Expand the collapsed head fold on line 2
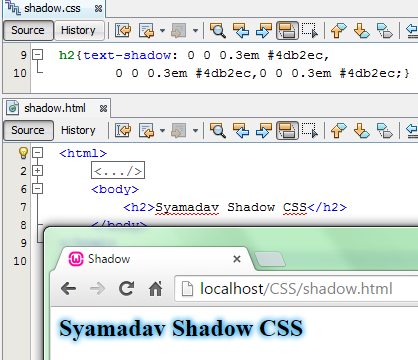418x360 pixels. point(38,171)
